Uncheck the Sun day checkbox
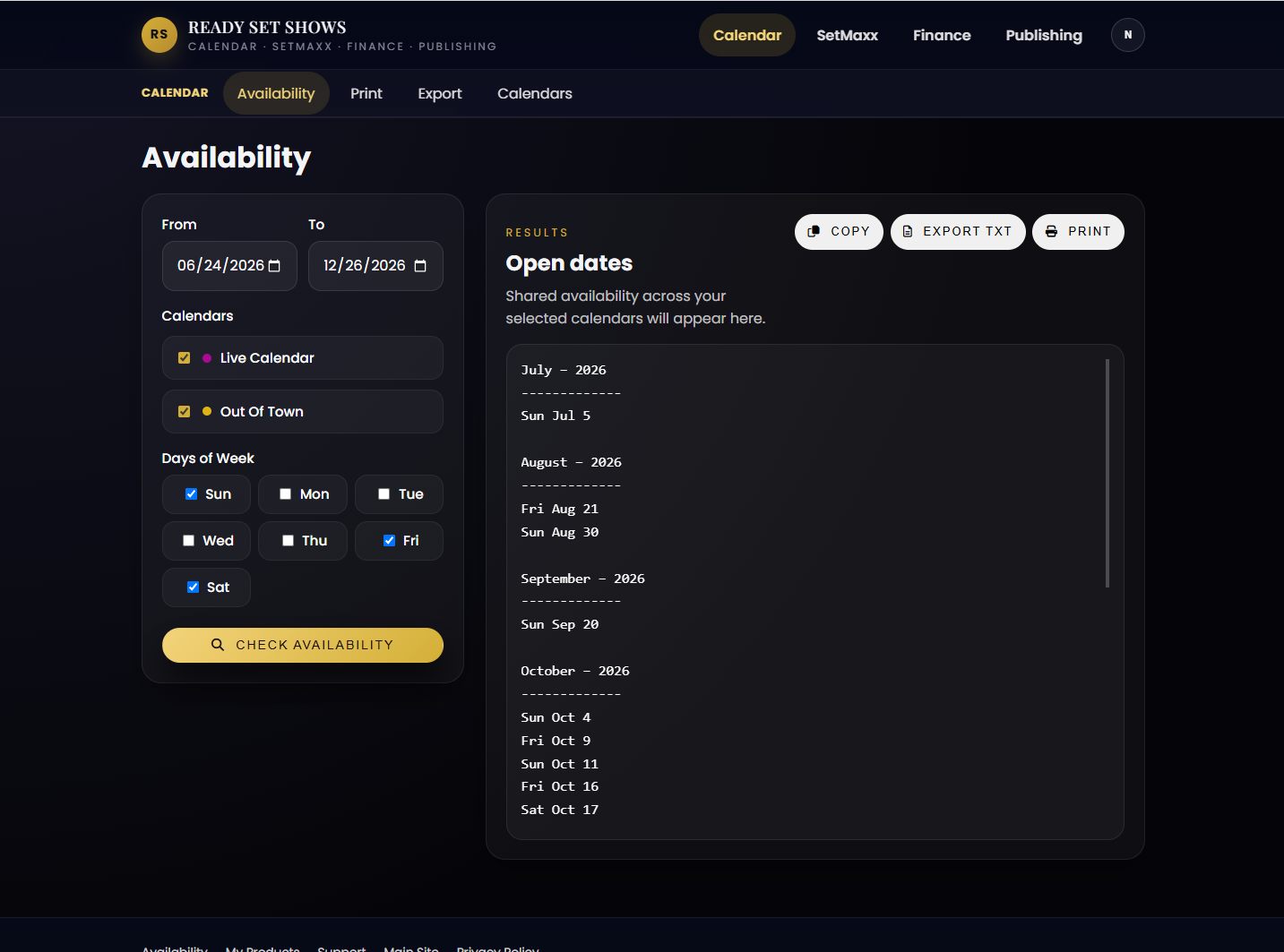This screenshot has height=952, width=1284. click(x=191, y=494)
